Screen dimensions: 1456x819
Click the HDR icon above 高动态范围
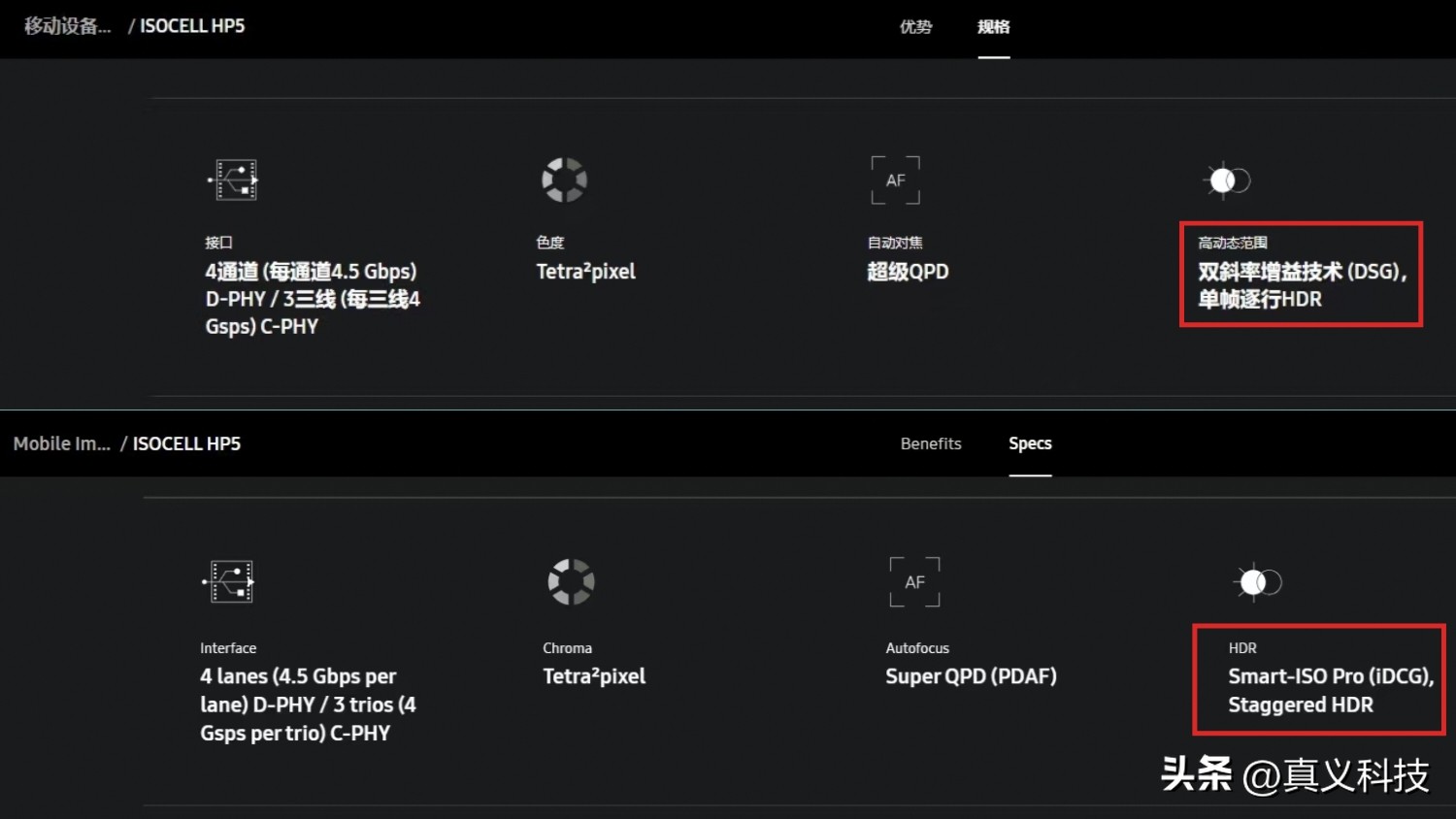pyautogui.click(x=1227, y=180)
